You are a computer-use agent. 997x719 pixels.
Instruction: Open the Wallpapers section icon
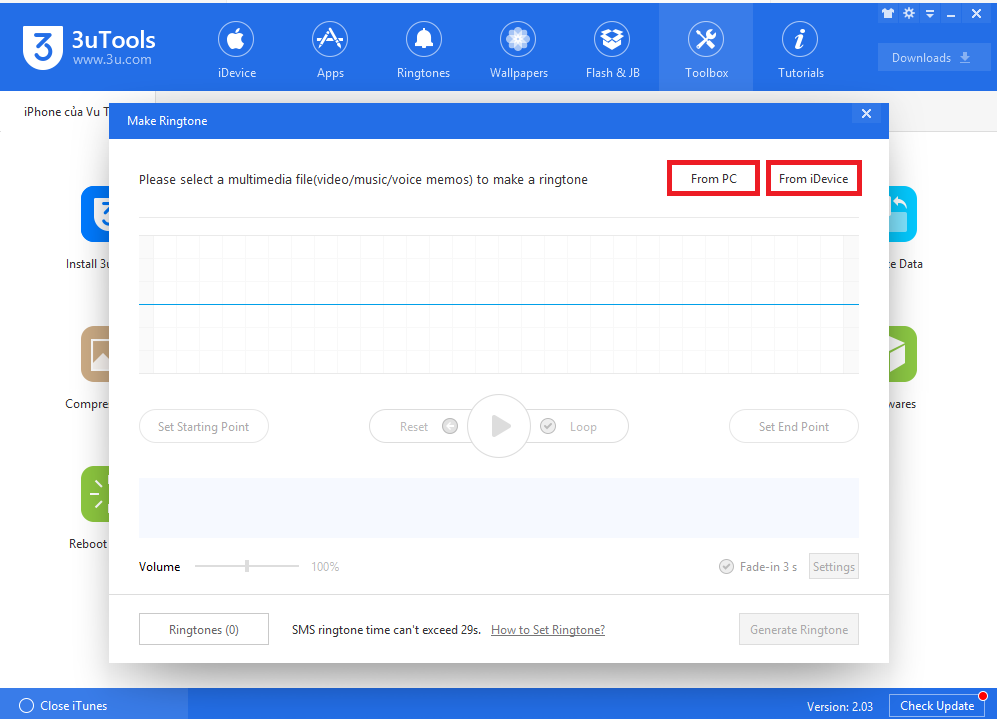[517, 40]
